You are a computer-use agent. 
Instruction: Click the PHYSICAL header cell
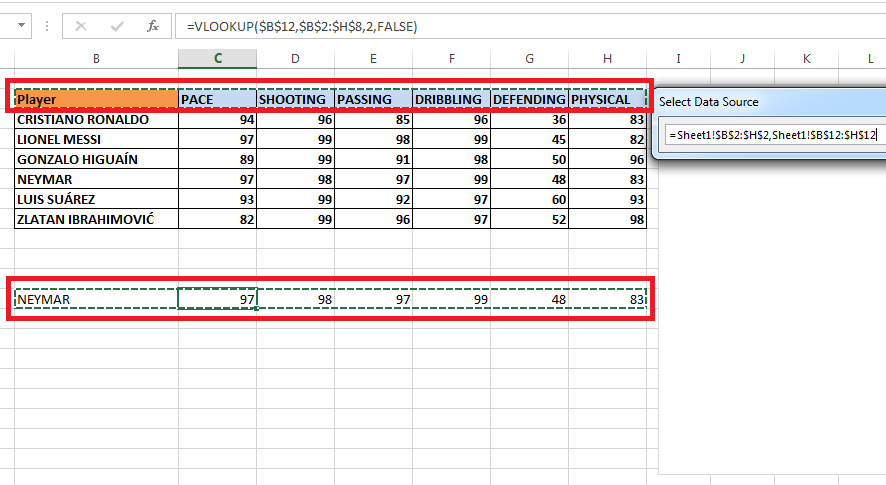[607, 99]
